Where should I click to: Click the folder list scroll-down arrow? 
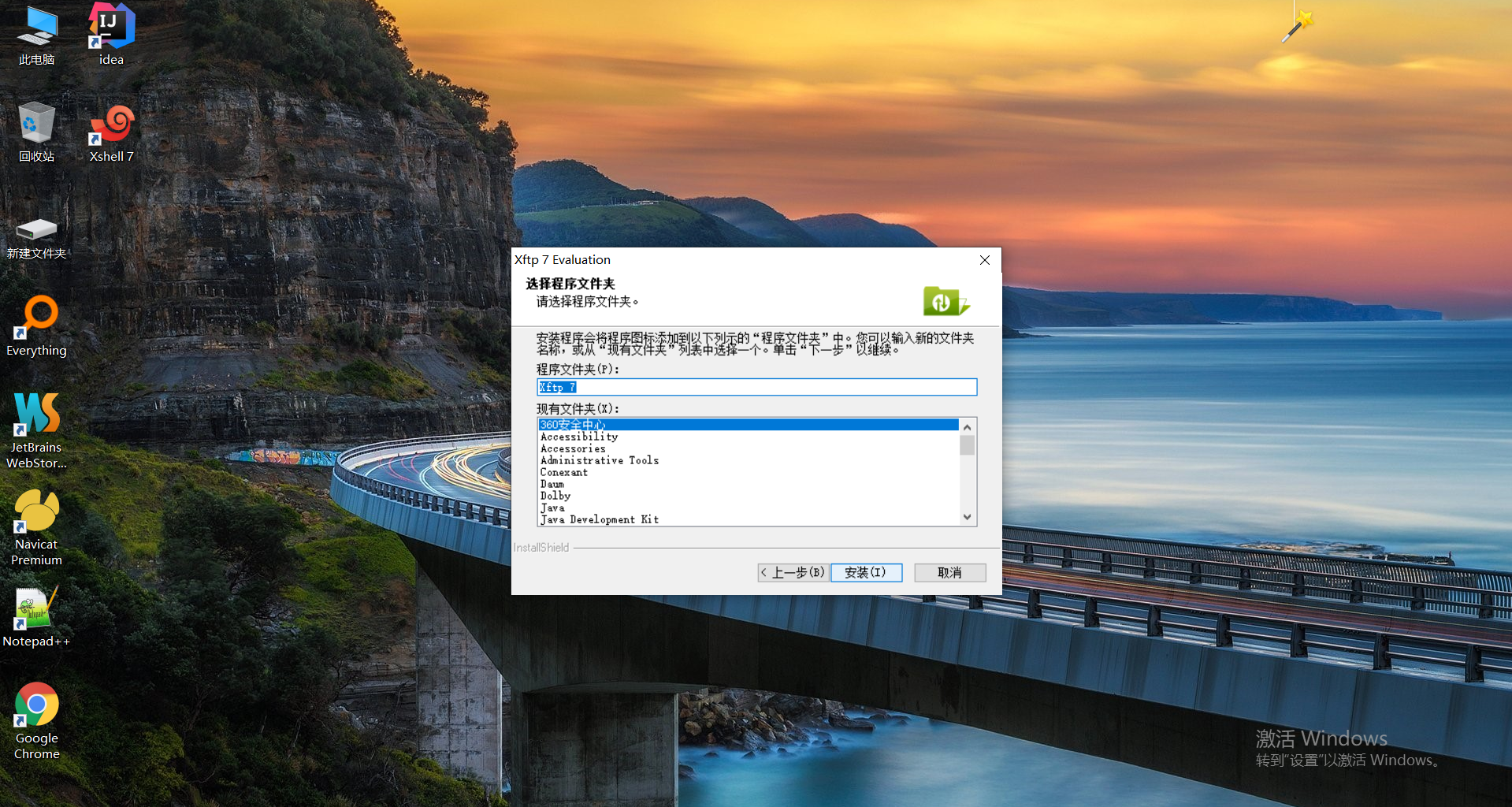click(968, 518)
